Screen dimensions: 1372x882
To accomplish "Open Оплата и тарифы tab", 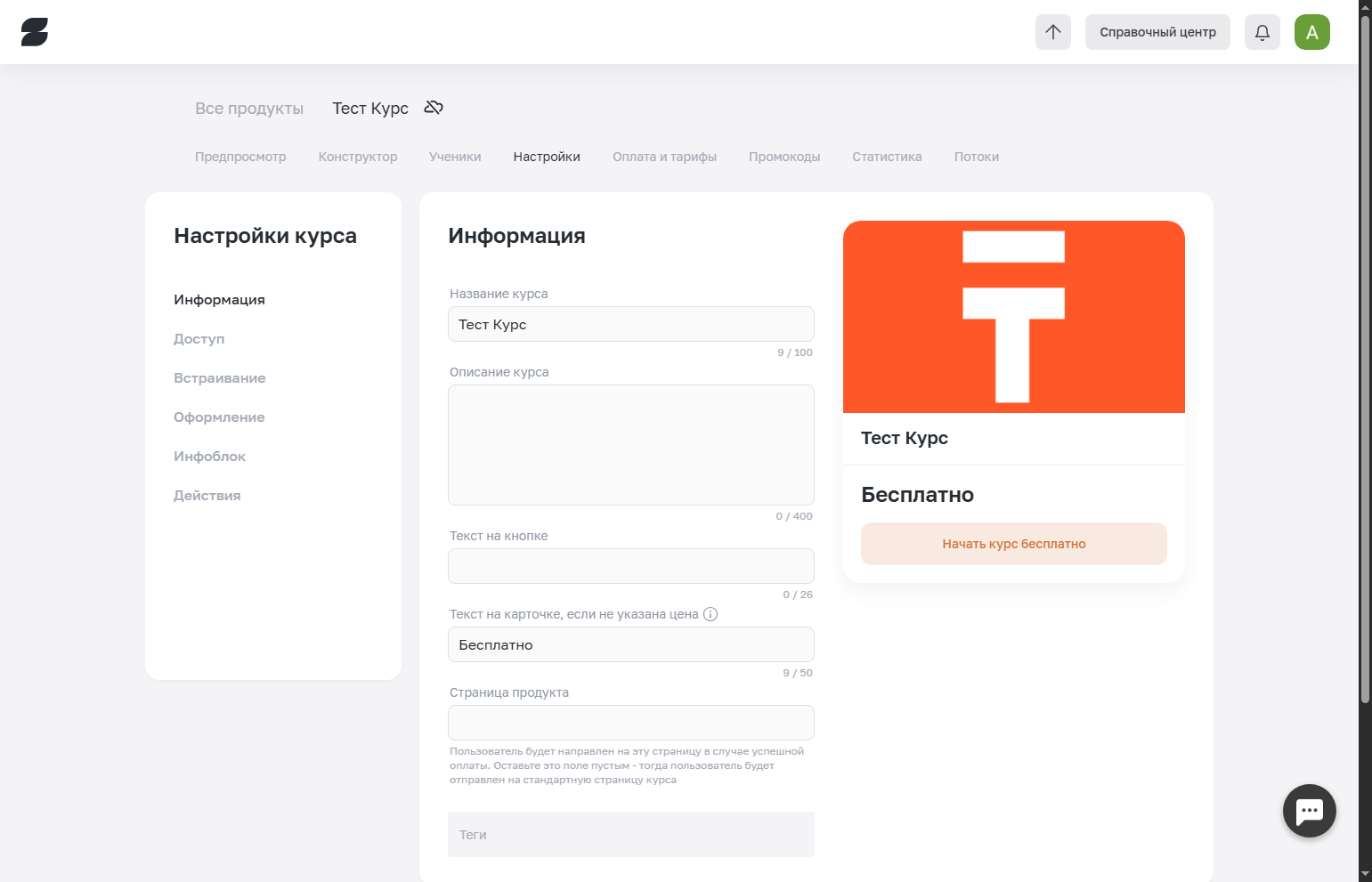I will coord(664,157).
